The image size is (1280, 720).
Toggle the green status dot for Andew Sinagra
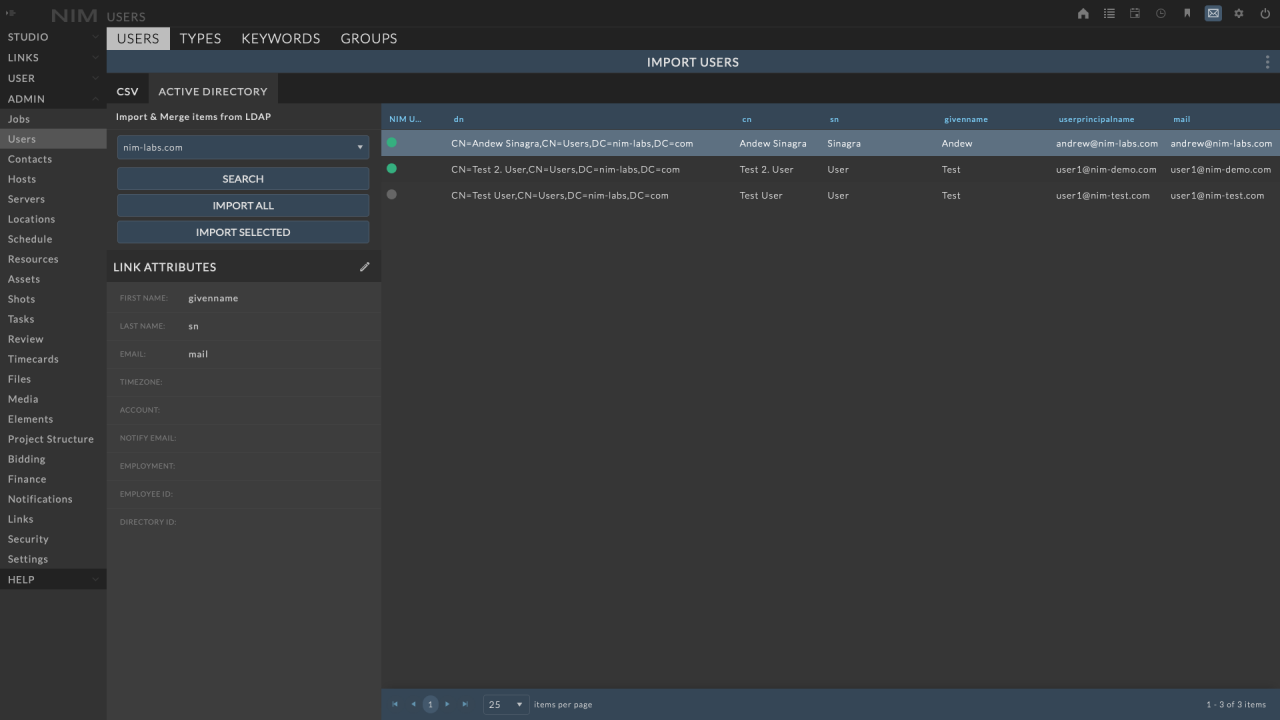392,143
